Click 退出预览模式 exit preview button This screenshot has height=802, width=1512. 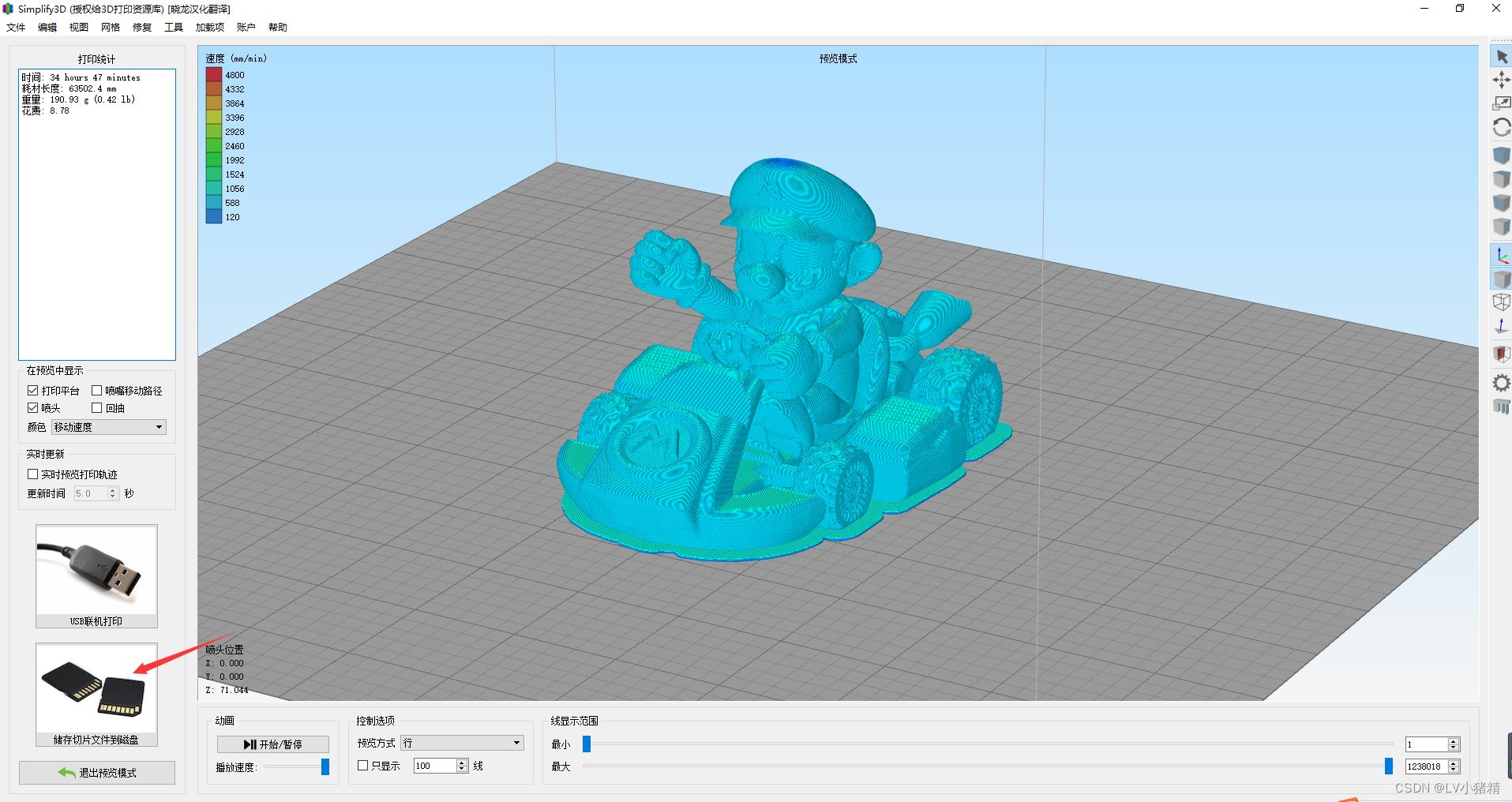[x=97, y=773]
